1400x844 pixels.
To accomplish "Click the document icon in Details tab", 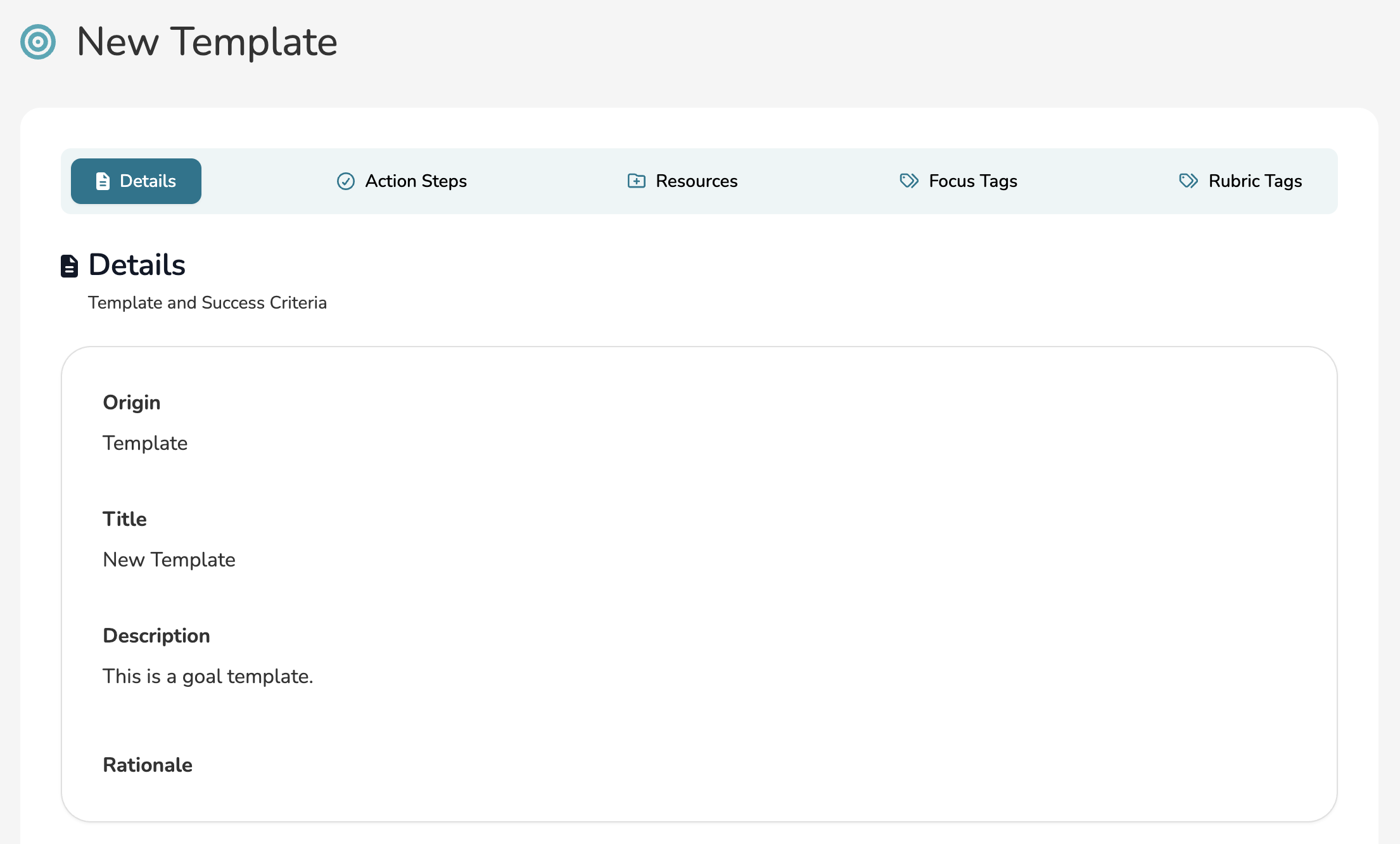I will point(103,181).
